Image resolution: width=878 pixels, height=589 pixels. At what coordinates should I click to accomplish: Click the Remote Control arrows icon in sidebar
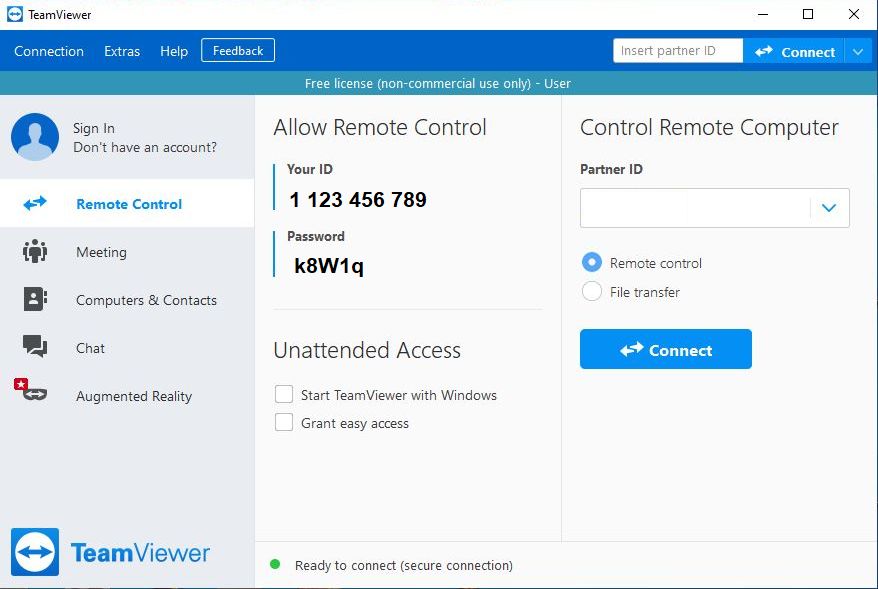tap(35, 204)
